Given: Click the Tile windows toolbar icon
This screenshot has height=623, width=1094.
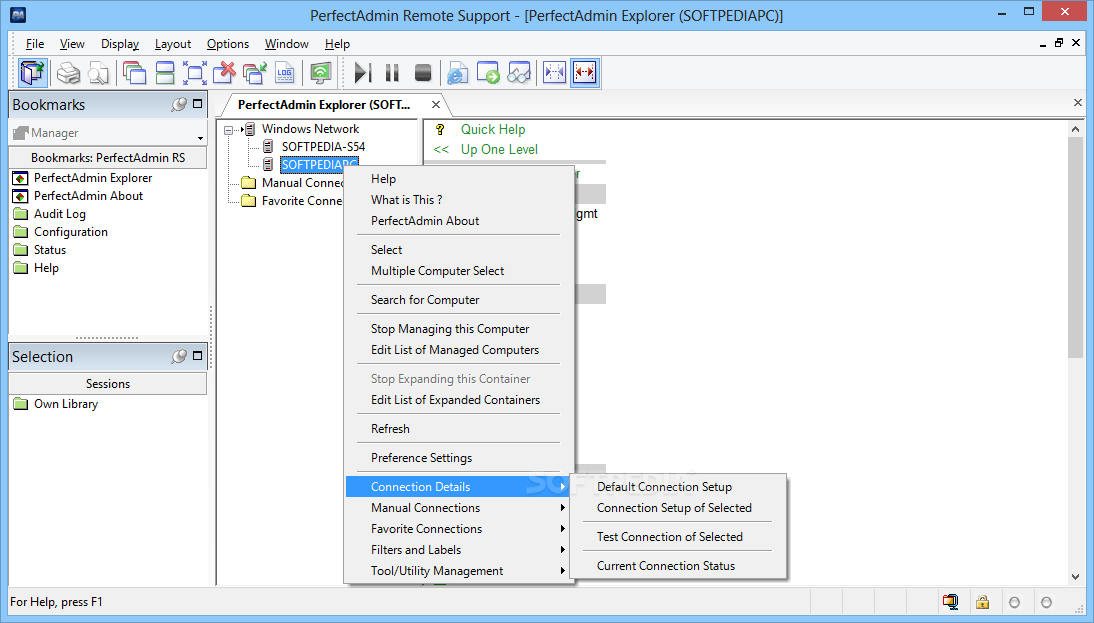Looking at the screenshot, I should (165, 73).
